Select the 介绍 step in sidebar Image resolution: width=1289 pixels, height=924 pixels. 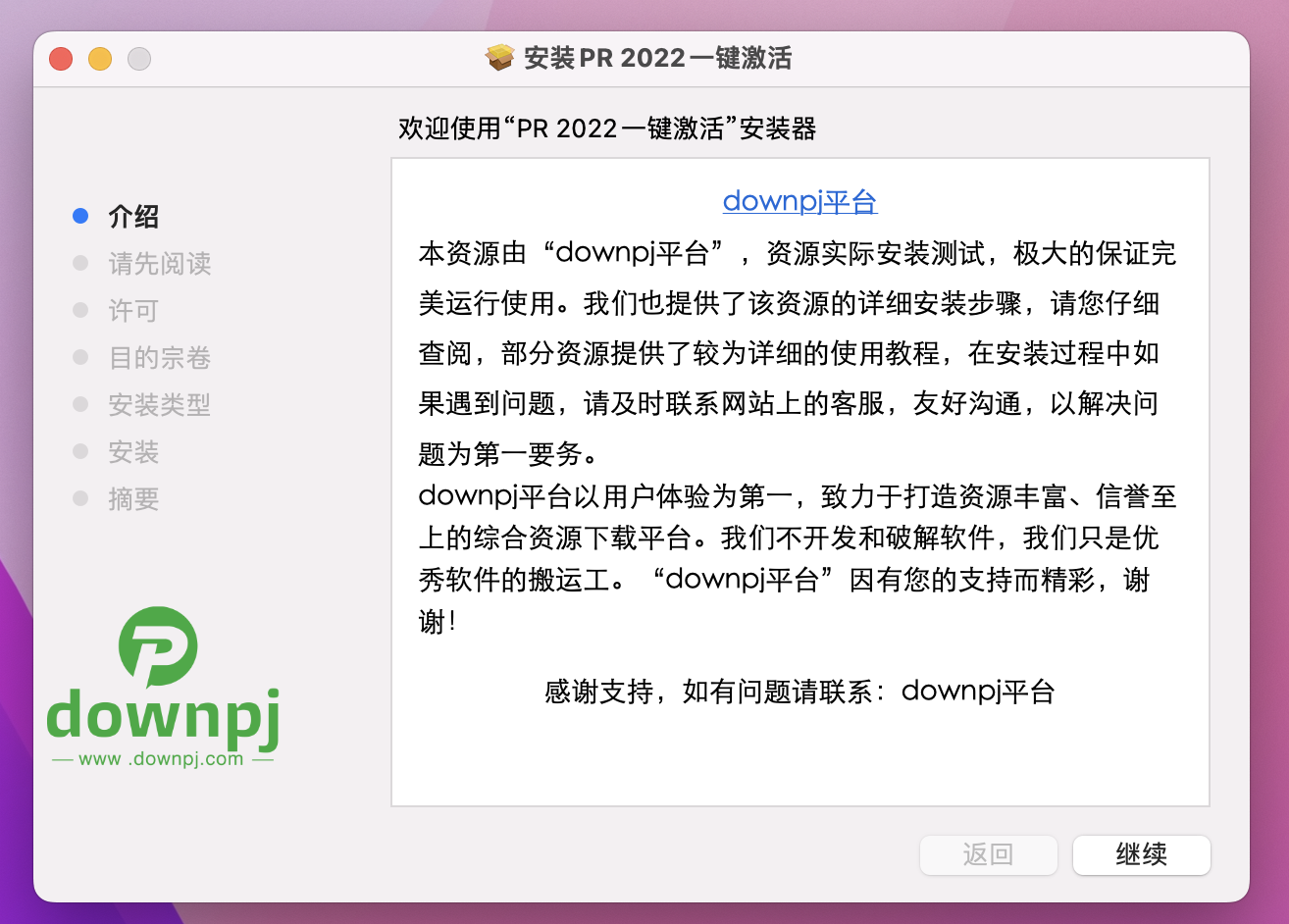point(133,217)
